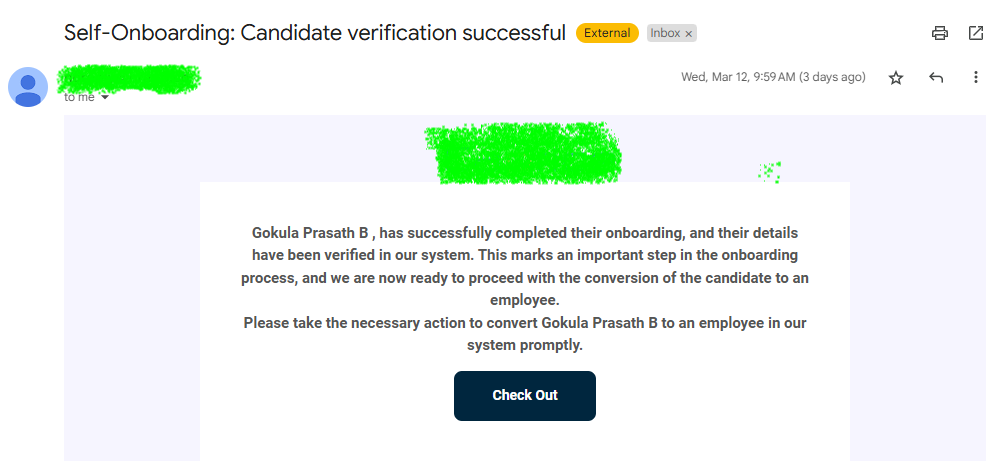991x461 pixels.
Task: Reply using the arrow icon
Action: pyautogui.click(x=936, y=78)
